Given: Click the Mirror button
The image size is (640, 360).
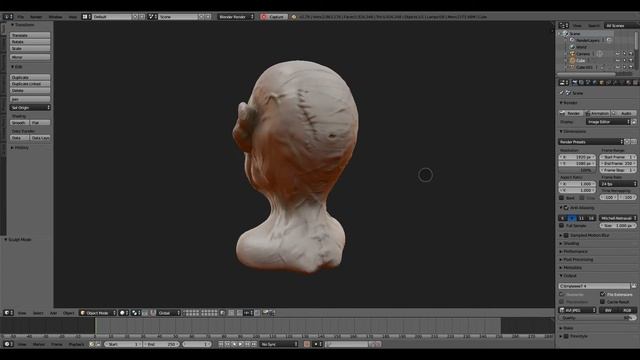Looking at the screenshot, I should pos(30,57).
